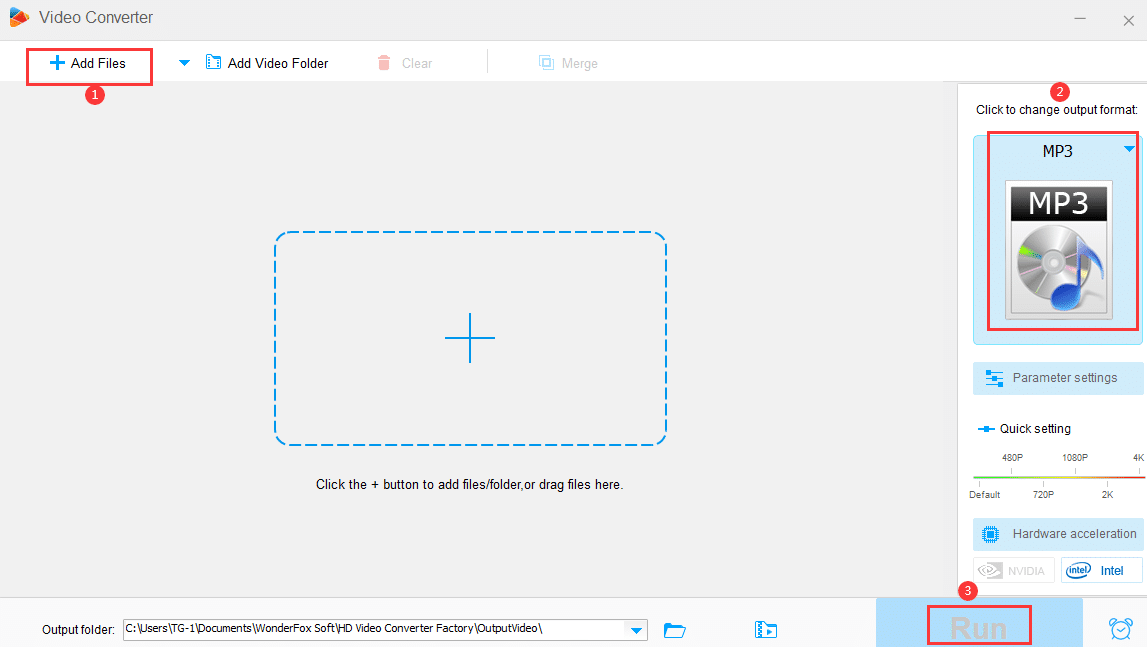Toggle Hardware acceleration
Screen dimensions: 1147x647
(1058, 534)
